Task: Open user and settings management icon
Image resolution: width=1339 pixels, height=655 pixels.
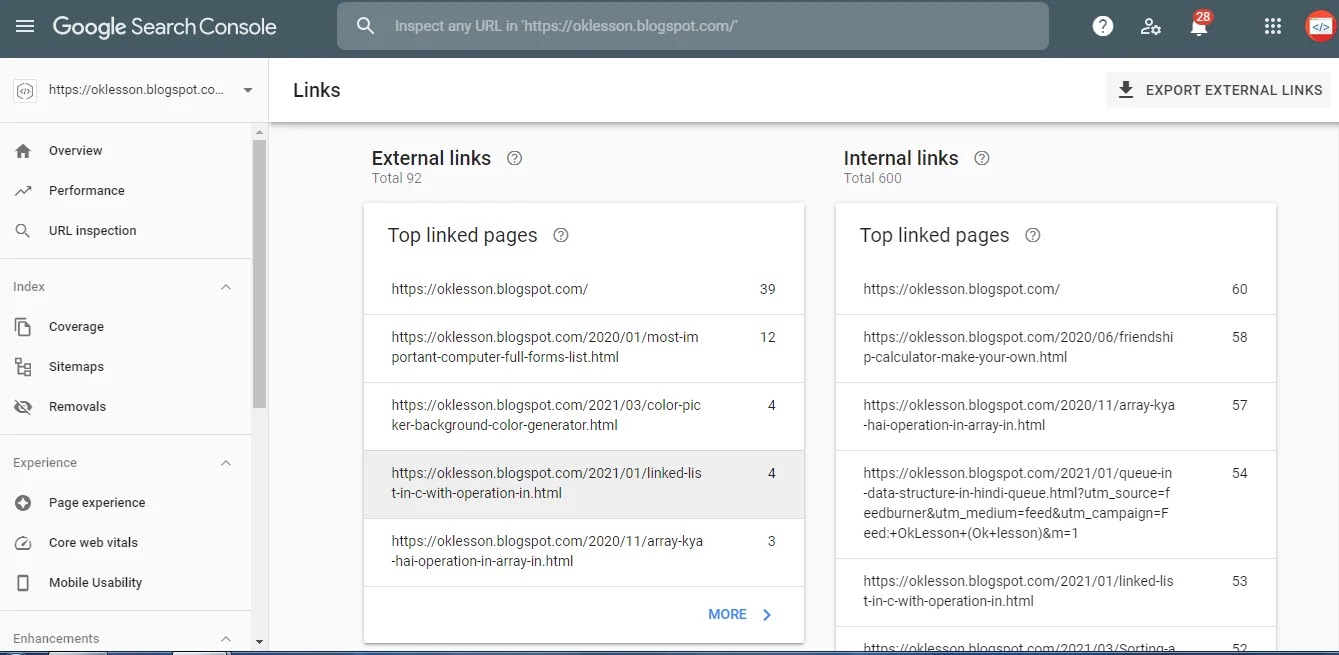Action: (1151, 27)
